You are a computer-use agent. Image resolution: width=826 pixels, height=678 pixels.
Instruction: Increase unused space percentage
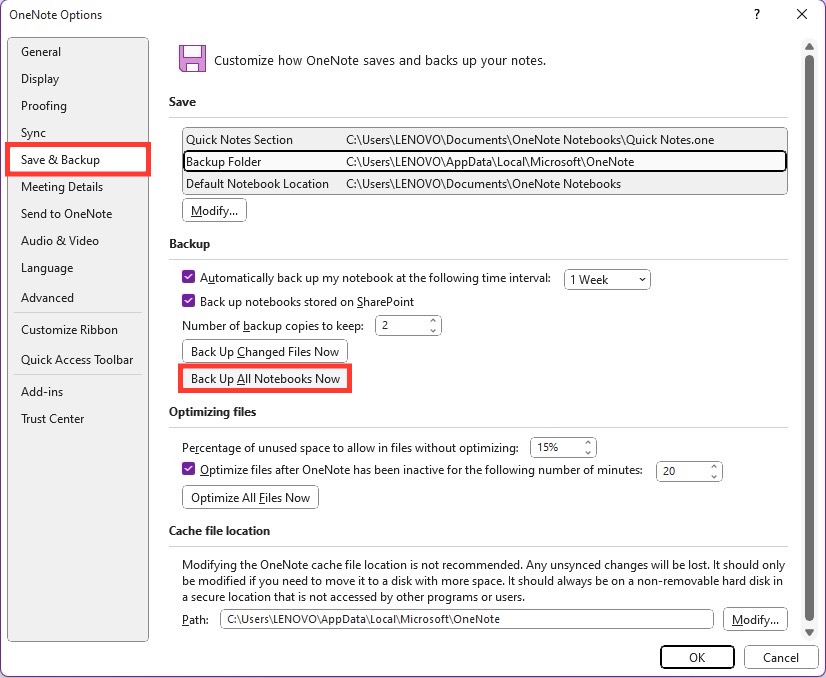coord(588,443)
